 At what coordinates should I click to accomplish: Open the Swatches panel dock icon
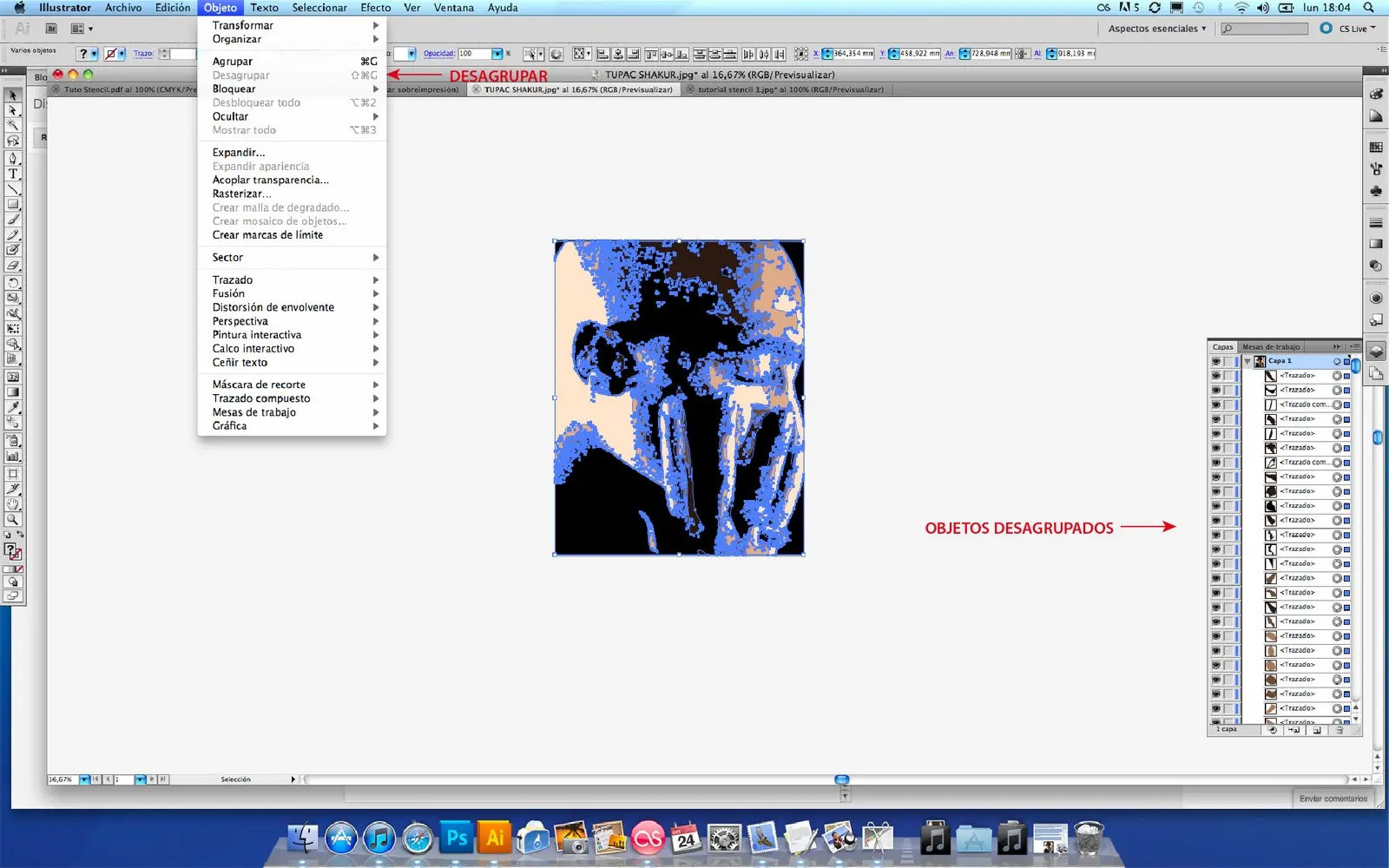coord(1376,148)
